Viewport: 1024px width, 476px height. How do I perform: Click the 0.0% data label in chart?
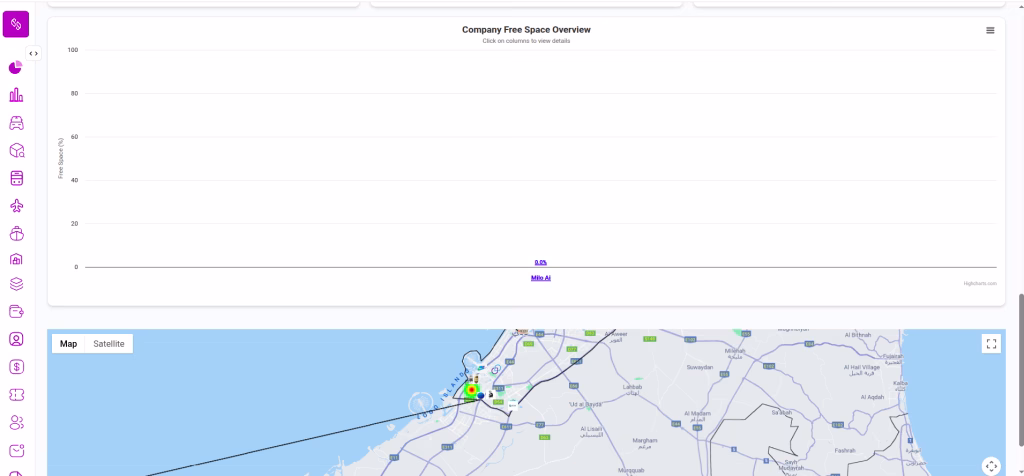pos(541,262)
